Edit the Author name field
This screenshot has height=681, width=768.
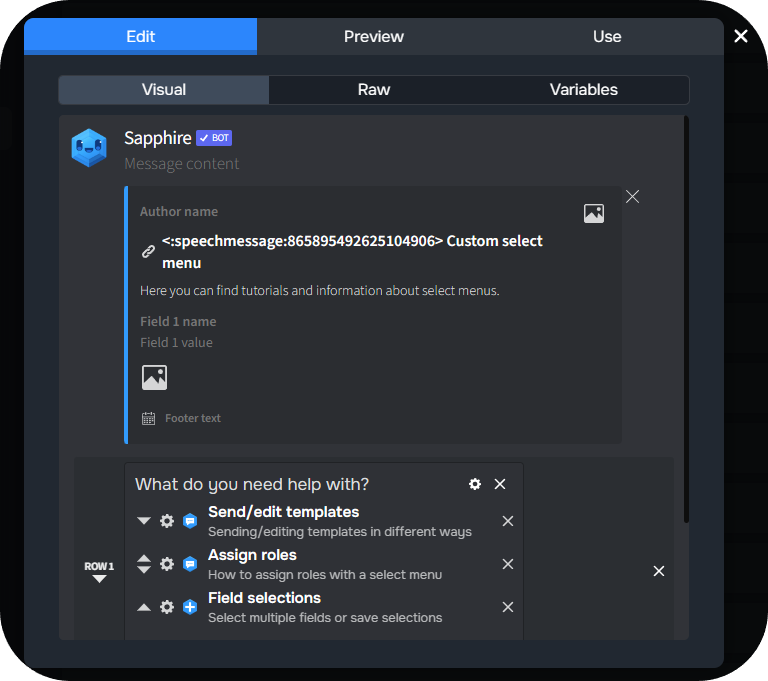coord(179,212)
